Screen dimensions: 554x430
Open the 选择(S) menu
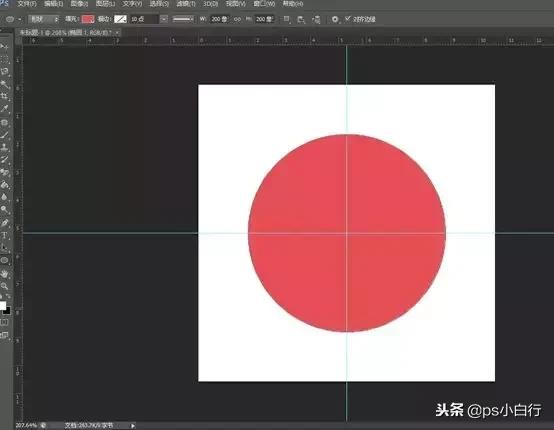coord(159,4)
